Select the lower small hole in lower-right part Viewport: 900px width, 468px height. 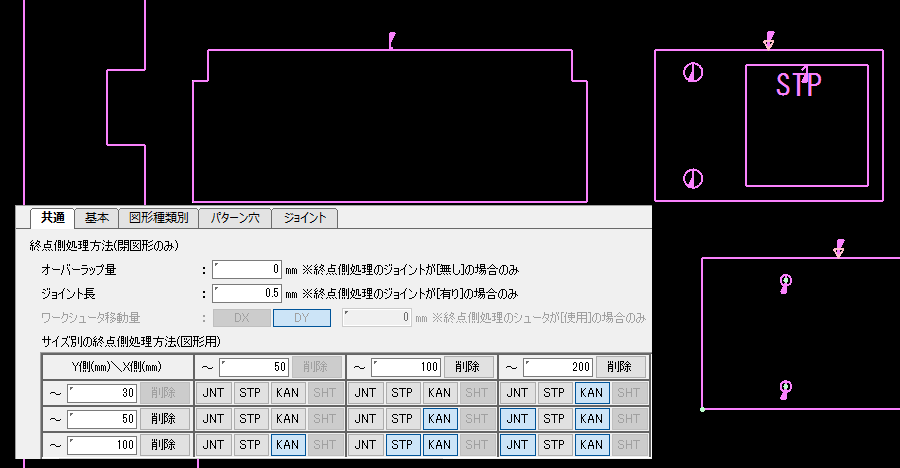point(785,389)
